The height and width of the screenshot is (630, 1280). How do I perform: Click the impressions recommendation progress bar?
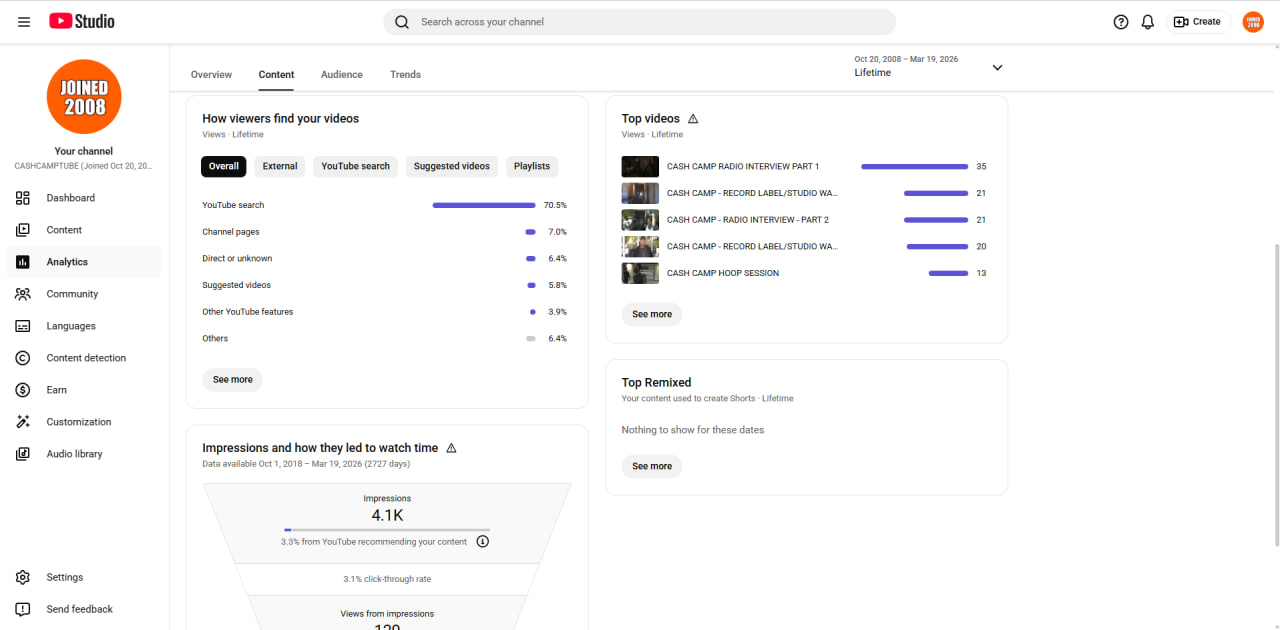point(387,529)
